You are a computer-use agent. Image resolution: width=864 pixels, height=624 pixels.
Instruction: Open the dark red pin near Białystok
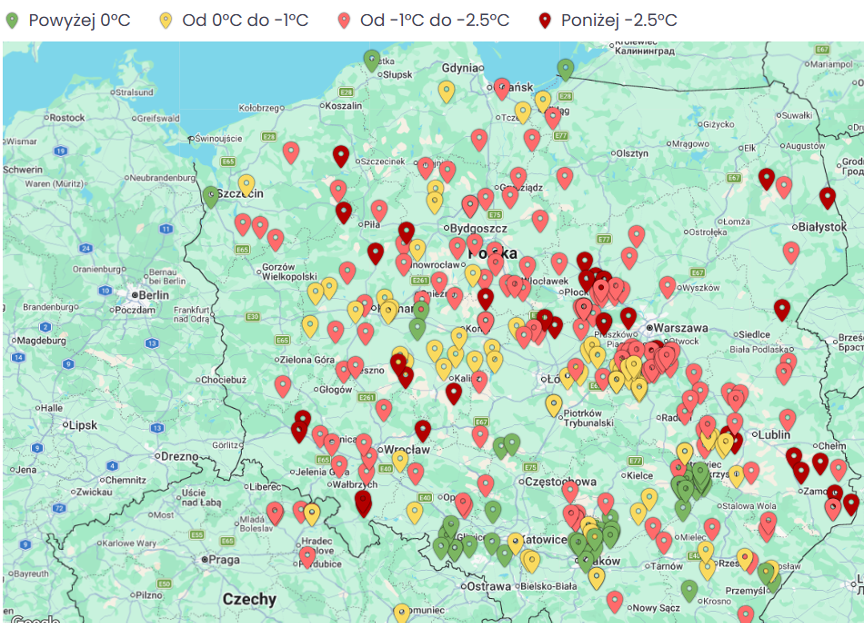827,197
